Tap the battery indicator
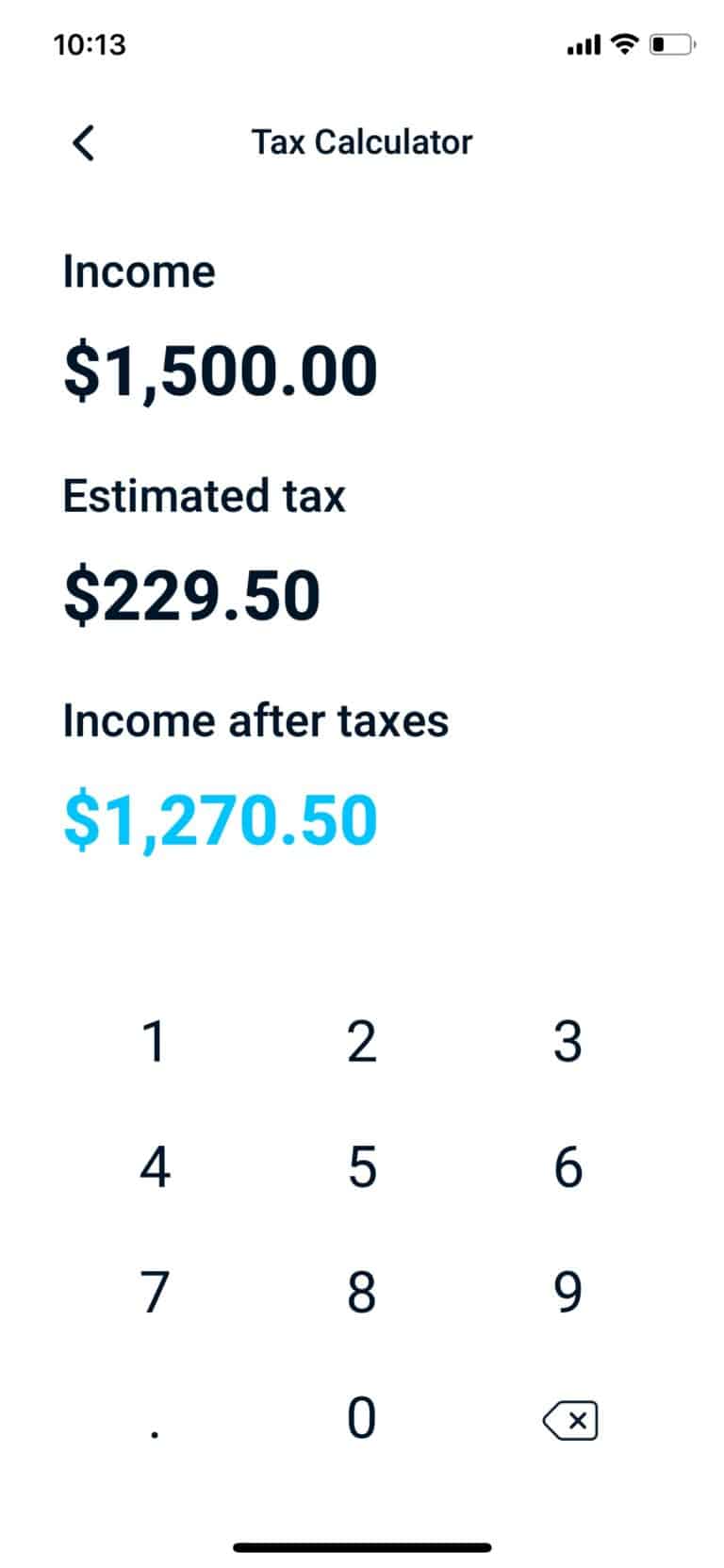The width and height of the screenshot is (724, 1568). click(x=670, y=43)
